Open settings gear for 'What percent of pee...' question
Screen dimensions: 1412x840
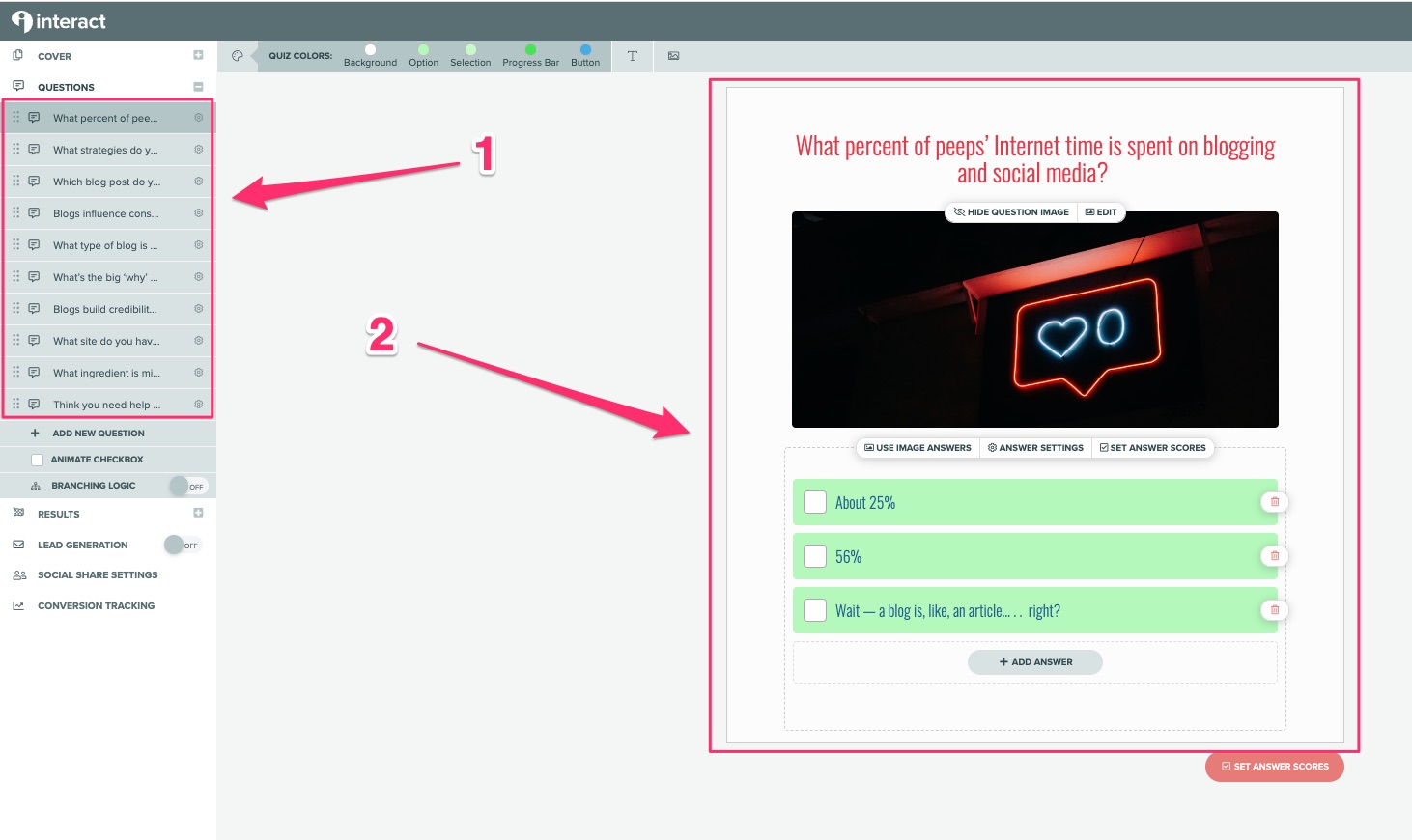click(x=198, y=117)
